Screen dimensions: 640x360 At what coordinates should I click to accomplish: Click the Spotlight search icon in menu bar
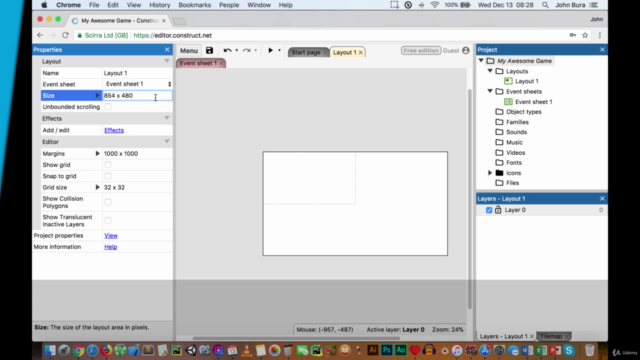point(545,5)
